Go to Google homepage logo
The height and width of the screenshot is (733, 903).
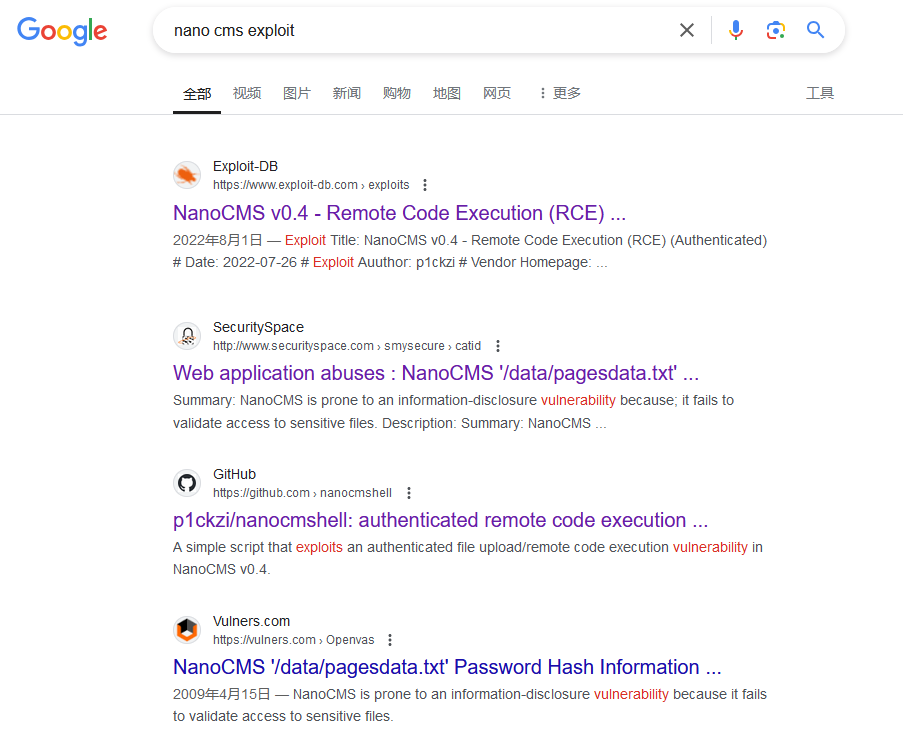point(62,31)
